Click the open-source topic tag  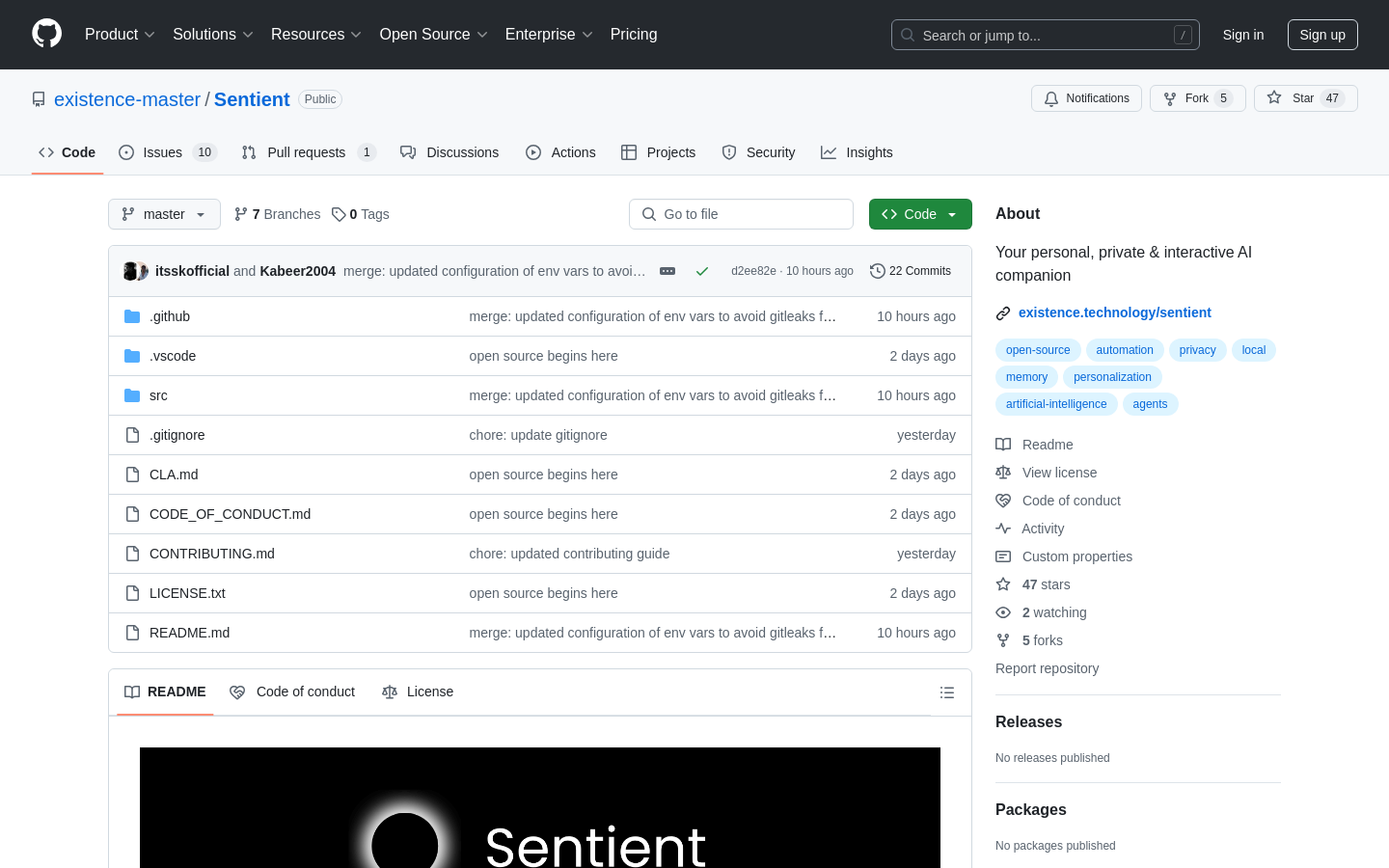[1038, 350]
